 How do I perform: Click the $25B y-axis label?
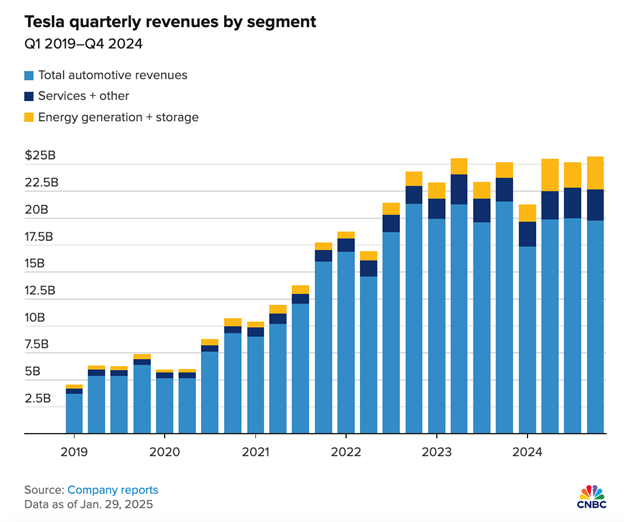40,155
